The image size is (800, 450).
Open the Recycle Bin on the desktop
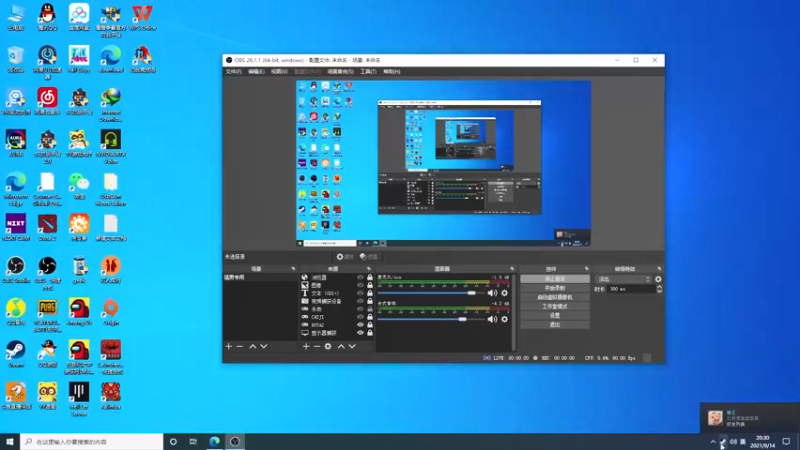(x=16, y=60)
